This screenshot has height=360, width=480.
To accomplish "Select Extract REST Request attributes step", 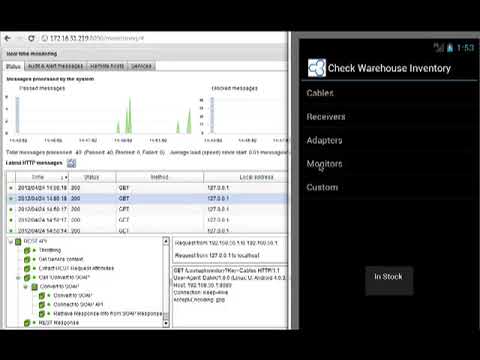I will (x=76, y=268).
